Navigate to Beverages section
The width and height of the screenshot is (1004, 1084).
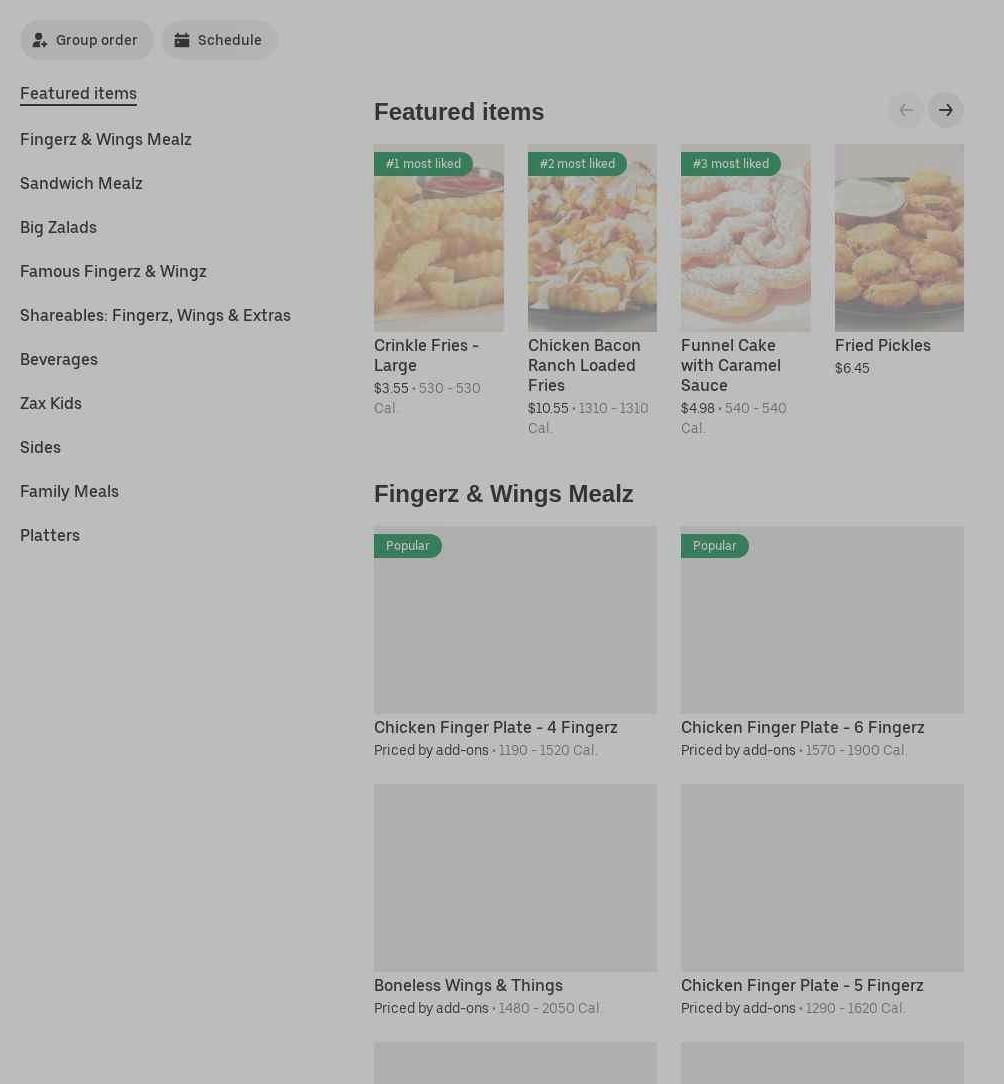59,359
